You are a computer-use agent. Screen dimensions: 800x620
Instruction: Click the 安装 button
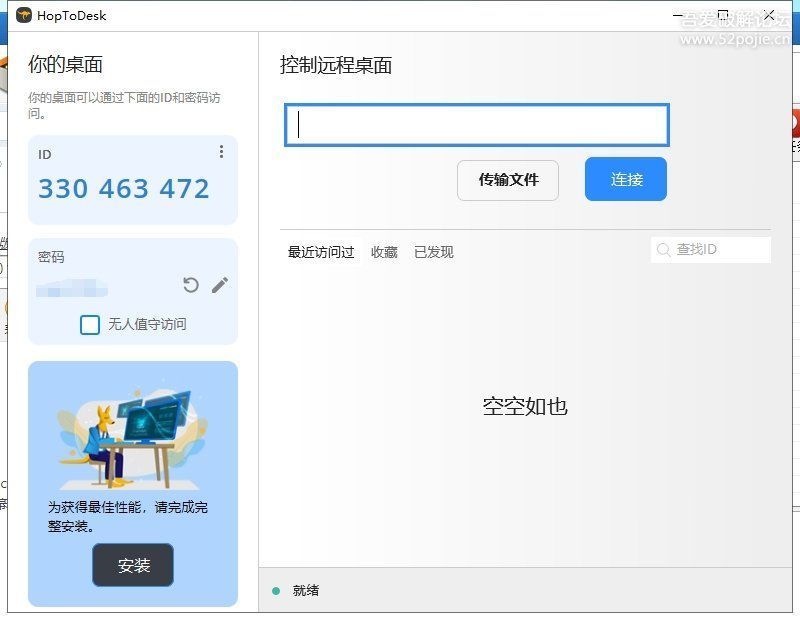pos(133,565)
